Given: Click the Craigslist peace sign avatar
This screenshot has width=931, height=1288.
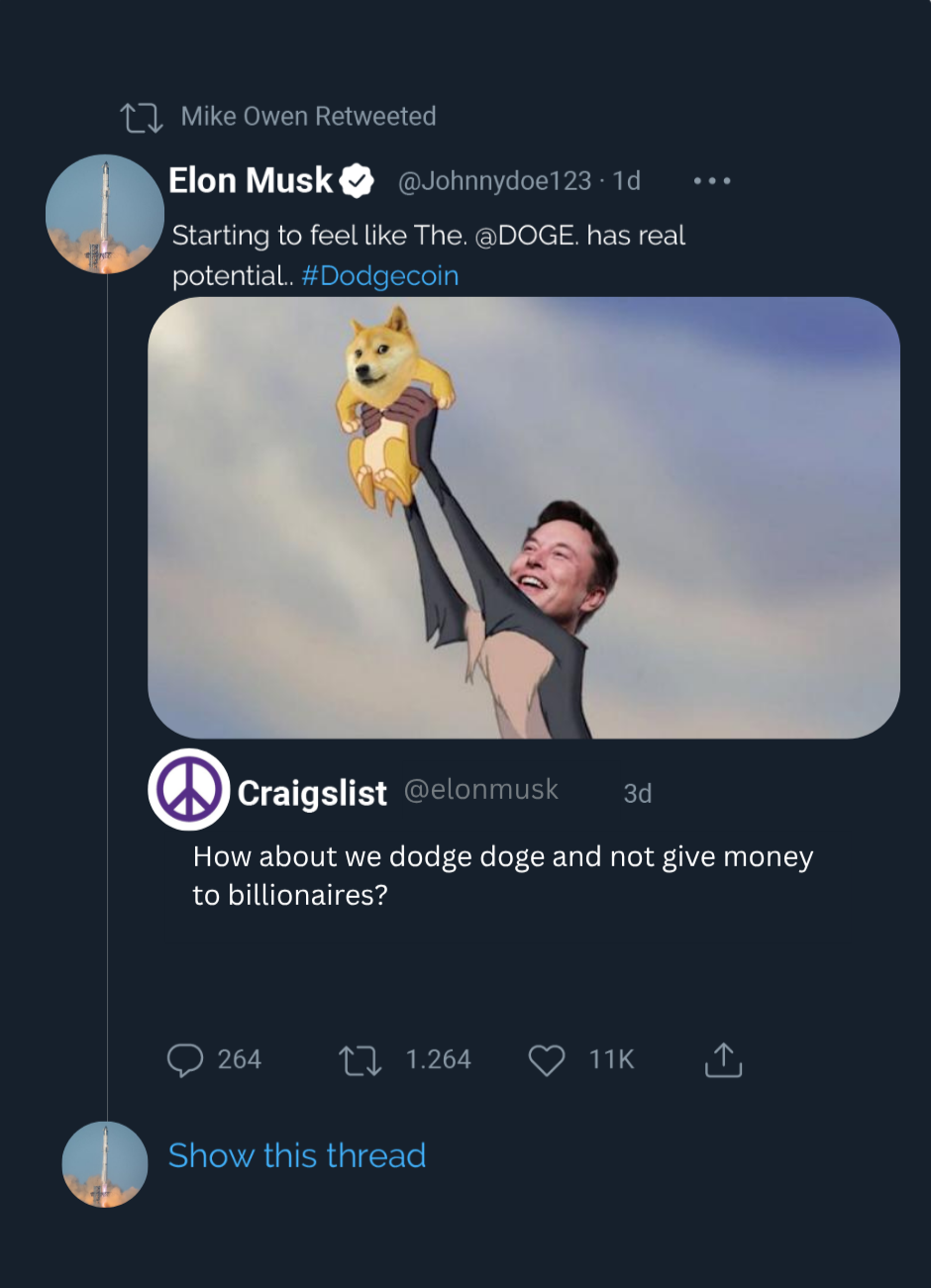Looking at the screenshot, I should point(189,790).
